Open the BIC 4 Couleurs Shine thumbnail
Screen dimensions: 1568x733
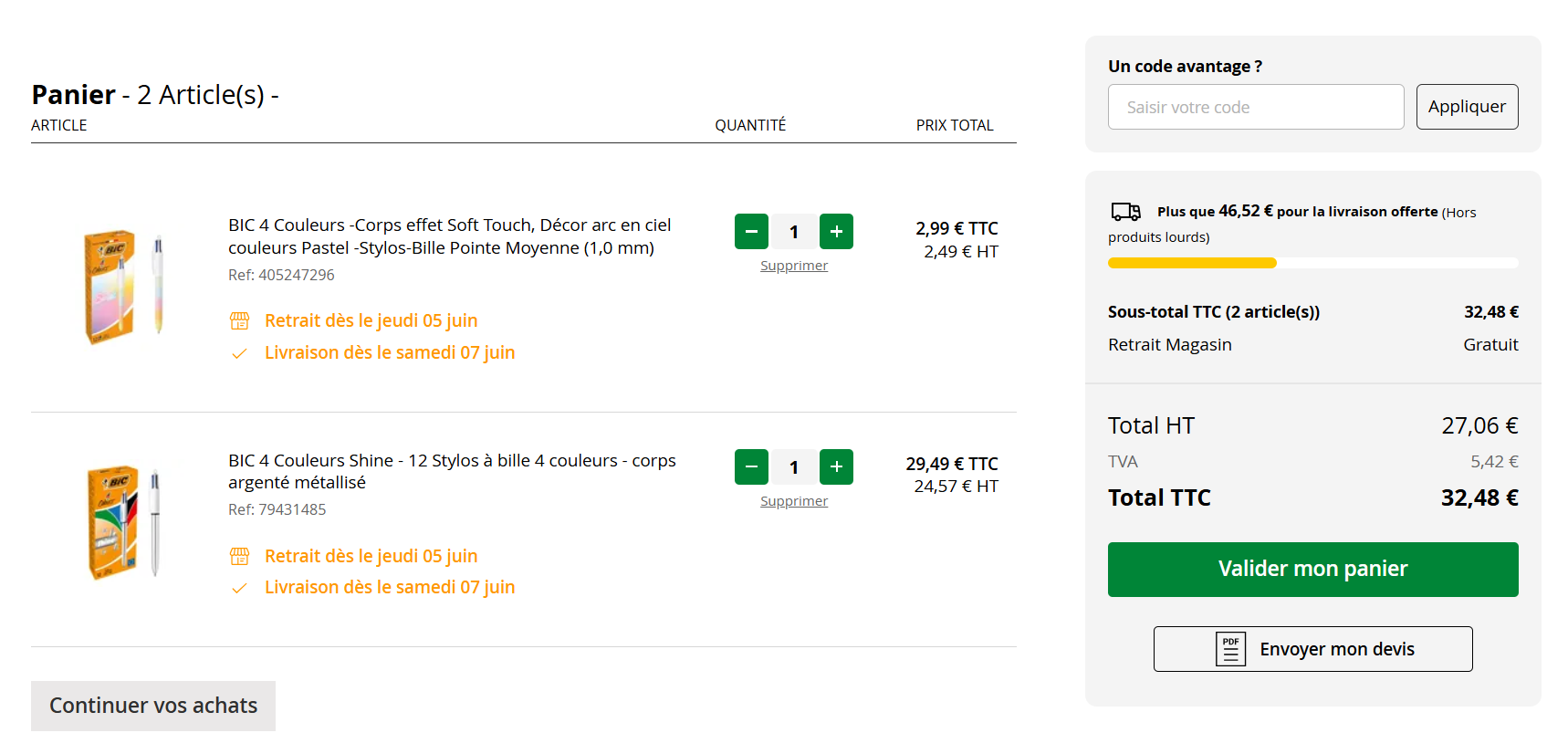click(x=123, y=522)
